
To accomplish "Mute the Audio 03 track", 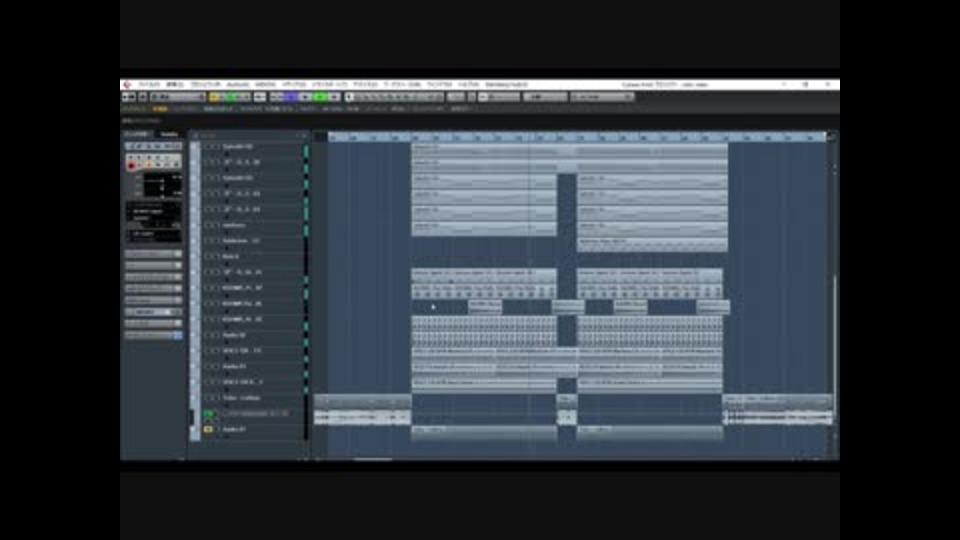I will coord(208,366).
